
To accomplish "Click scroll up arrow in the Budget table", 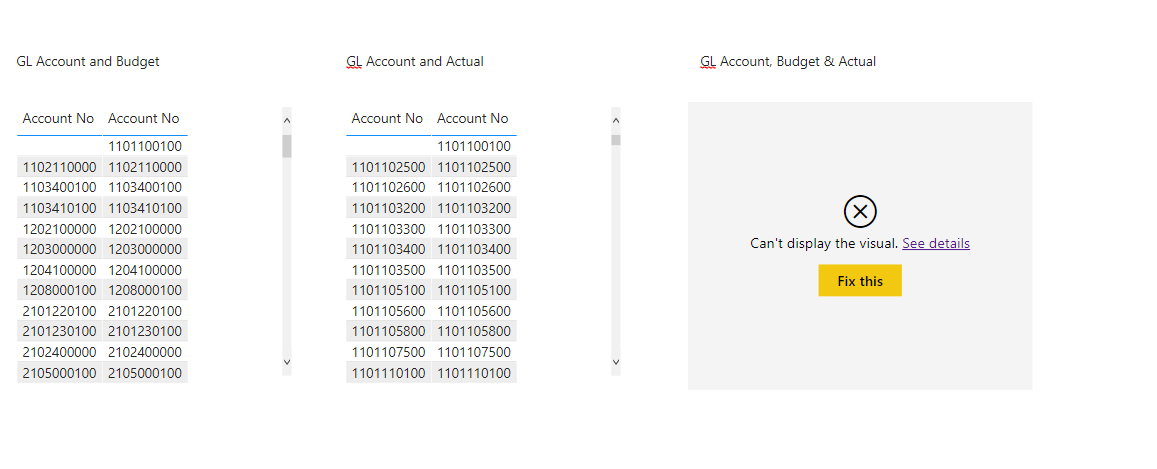I will click(x=287, y=119).
